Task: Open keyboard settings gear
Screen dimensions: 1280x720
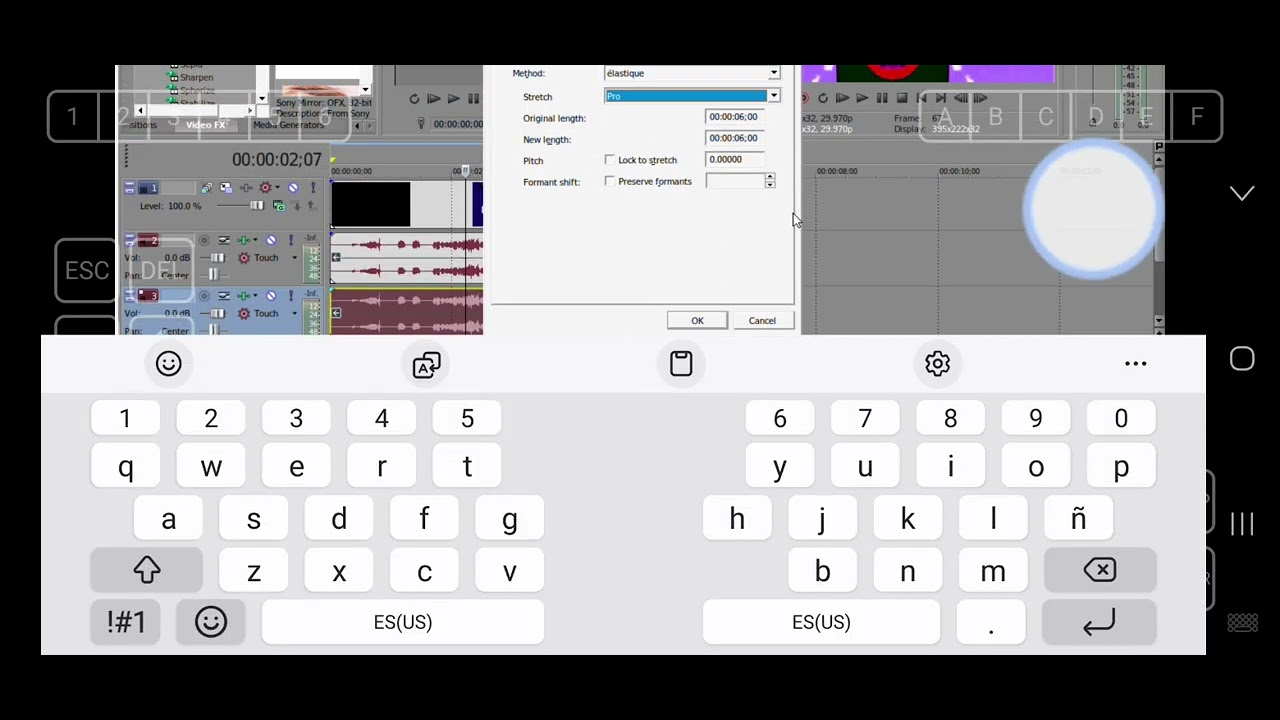Action: 937,363
